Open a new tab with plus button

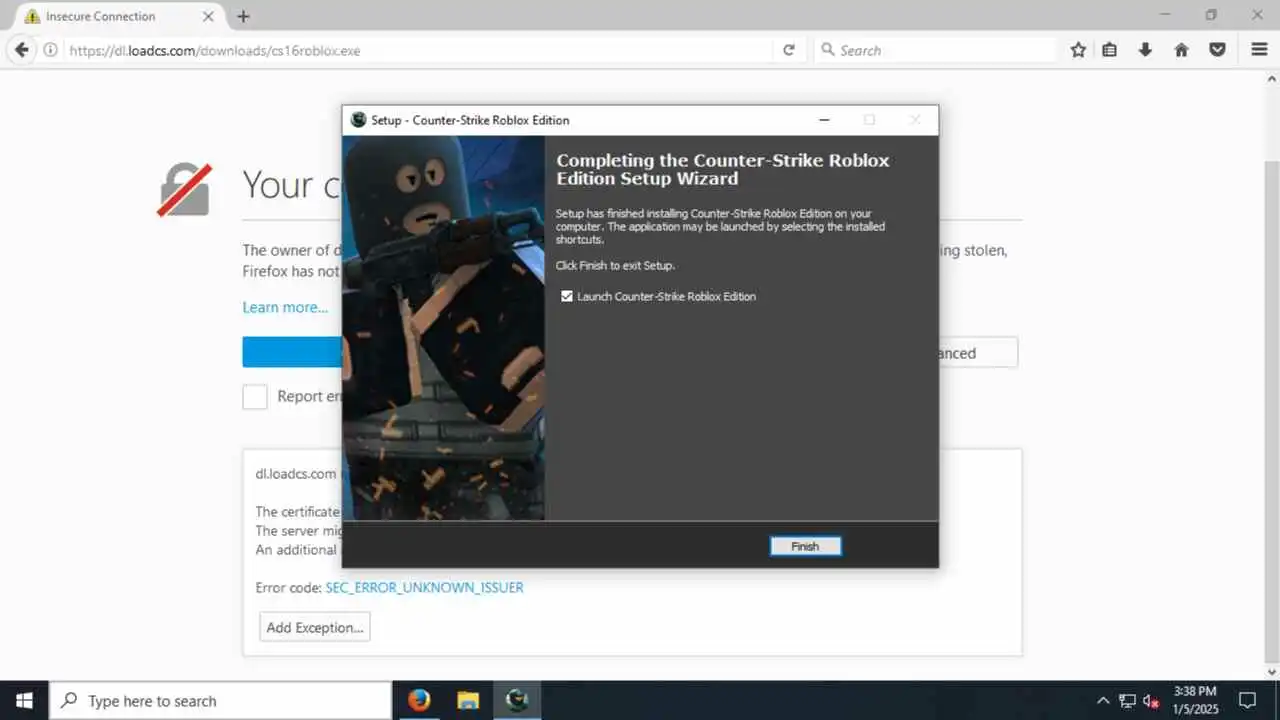(243, 16)
